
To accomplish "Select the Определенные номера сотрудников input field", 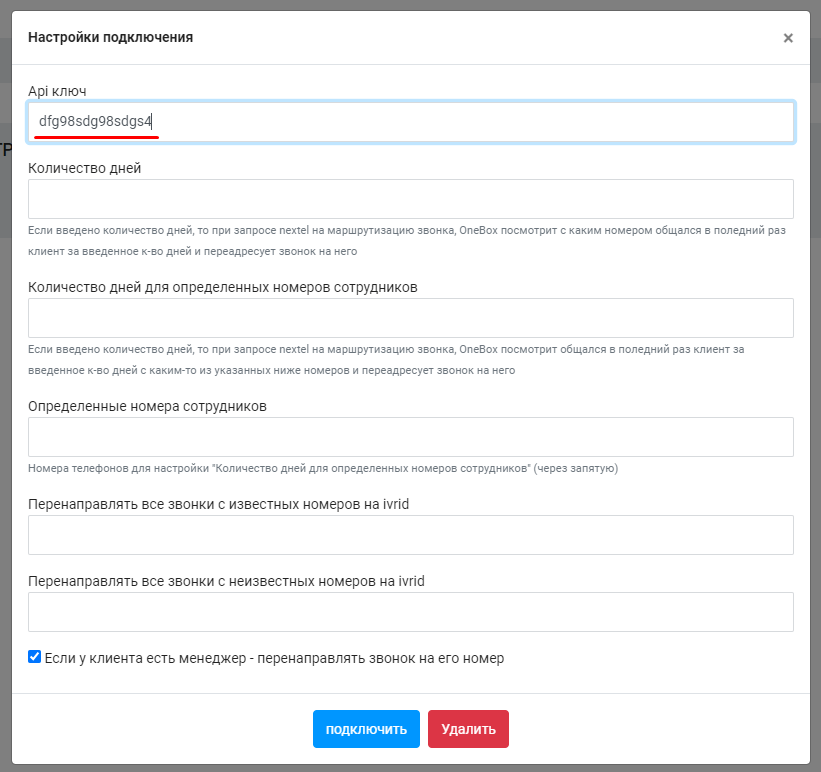I will 411,437.
